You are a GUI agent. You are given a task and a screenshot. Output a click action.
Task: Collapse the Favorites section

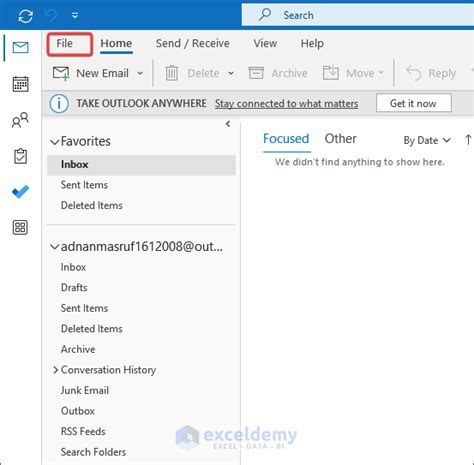[x=54, y=142]
